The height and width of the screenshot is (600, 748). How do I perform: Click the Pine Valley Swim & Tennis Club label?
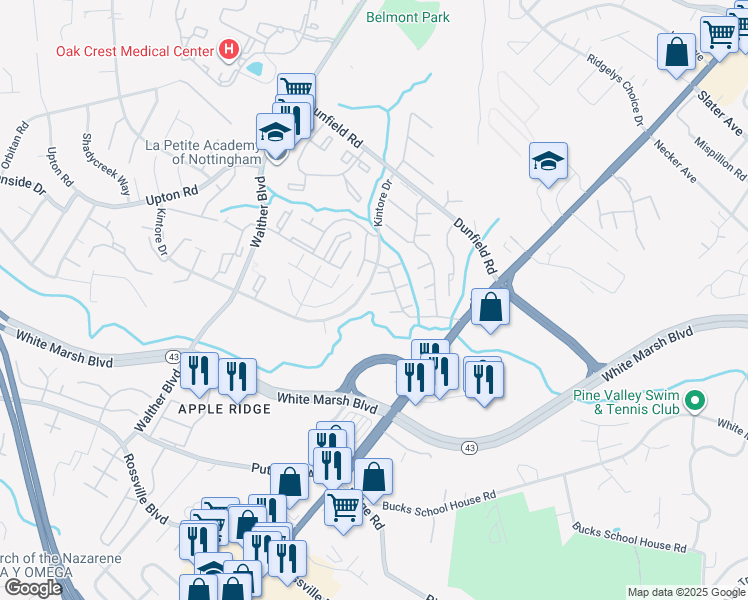(626, 402)
